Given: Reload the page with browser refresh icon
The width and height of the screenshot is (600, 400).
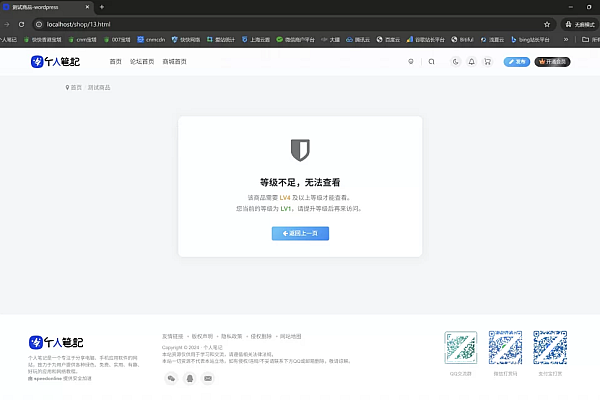Looking at the screenshot, I should 21,24.
